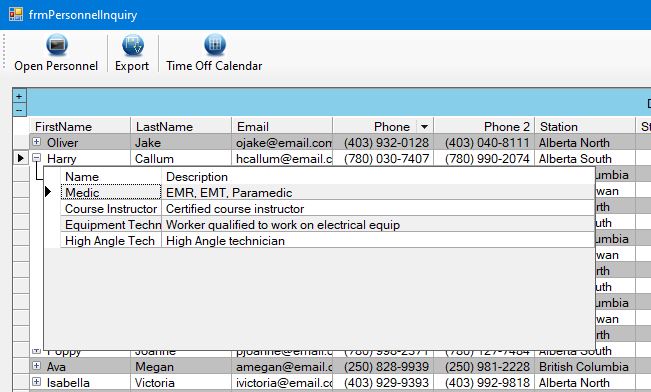
Task: Click phone 2 (250) 981-2228 cell
Action: [x=484, y=367]
